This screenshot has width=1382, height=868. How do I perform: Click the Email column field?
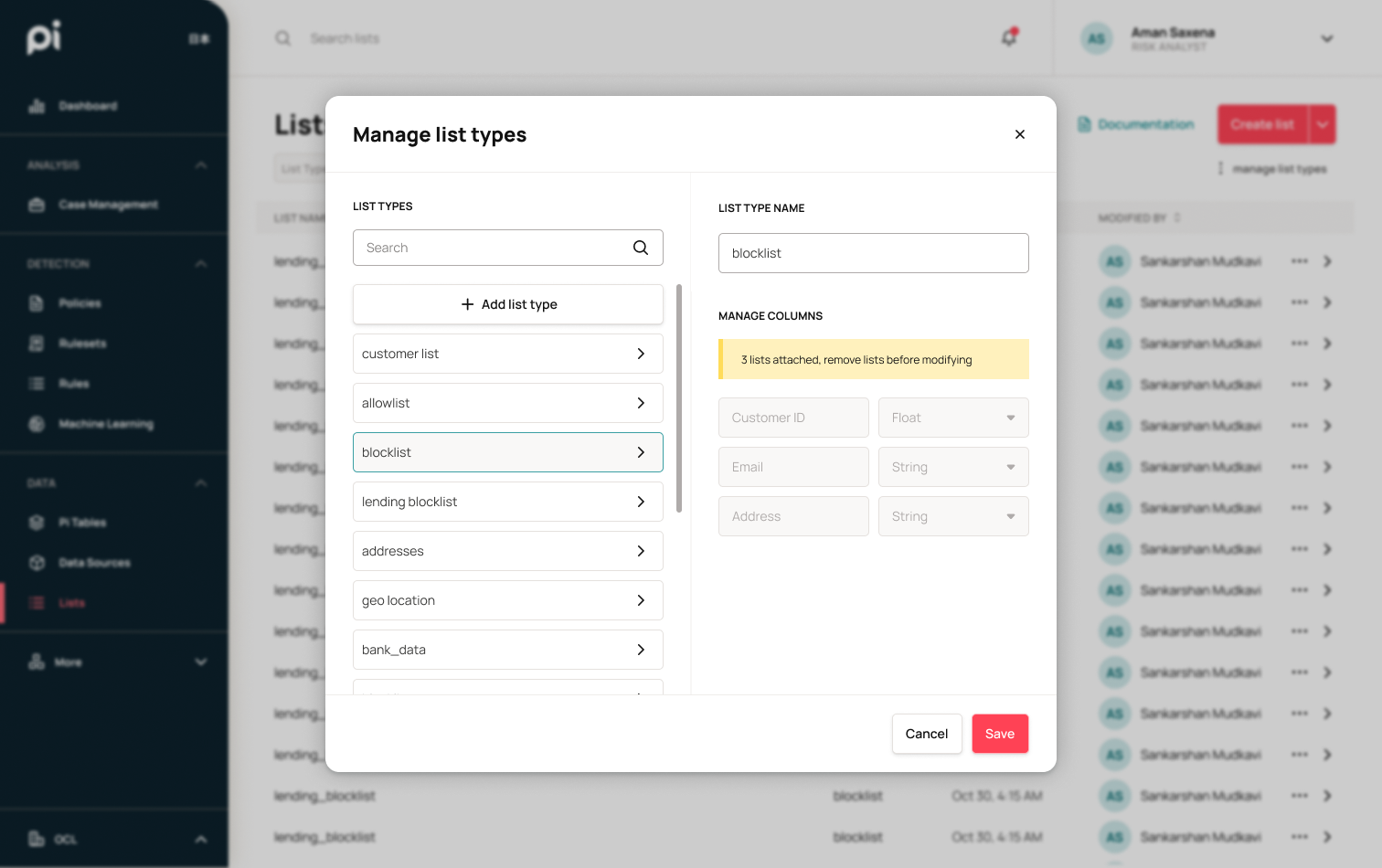pos(793,467)
